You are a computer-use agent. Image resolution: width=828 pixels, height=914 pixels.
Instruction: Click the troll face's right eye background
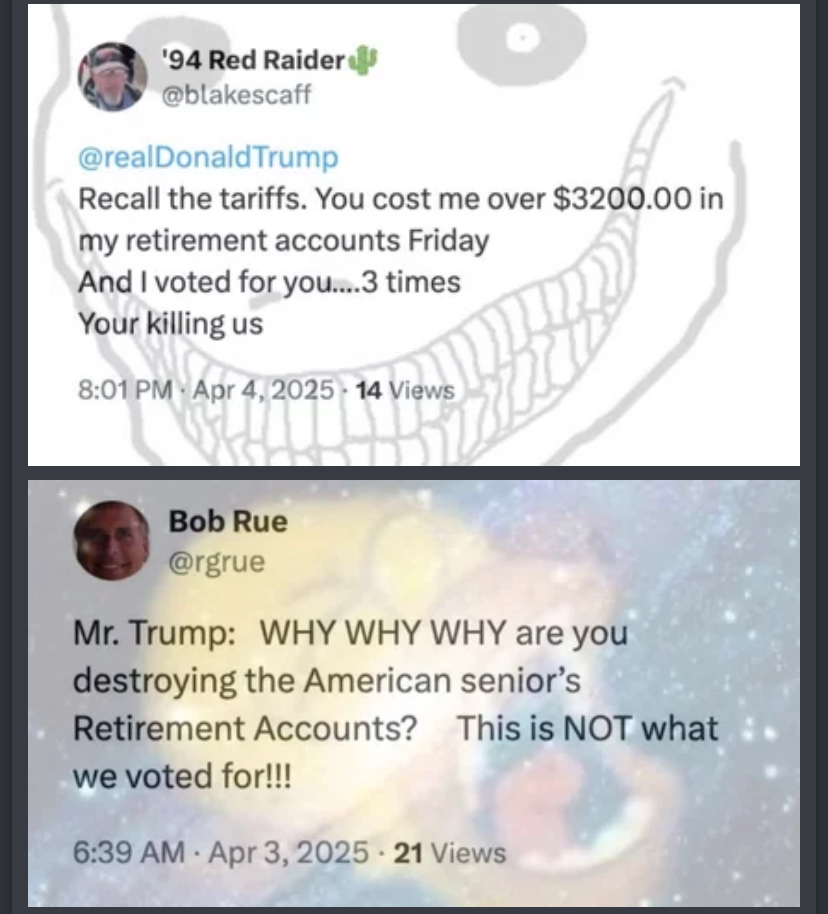pyautogui.click(x=521, y=41)
